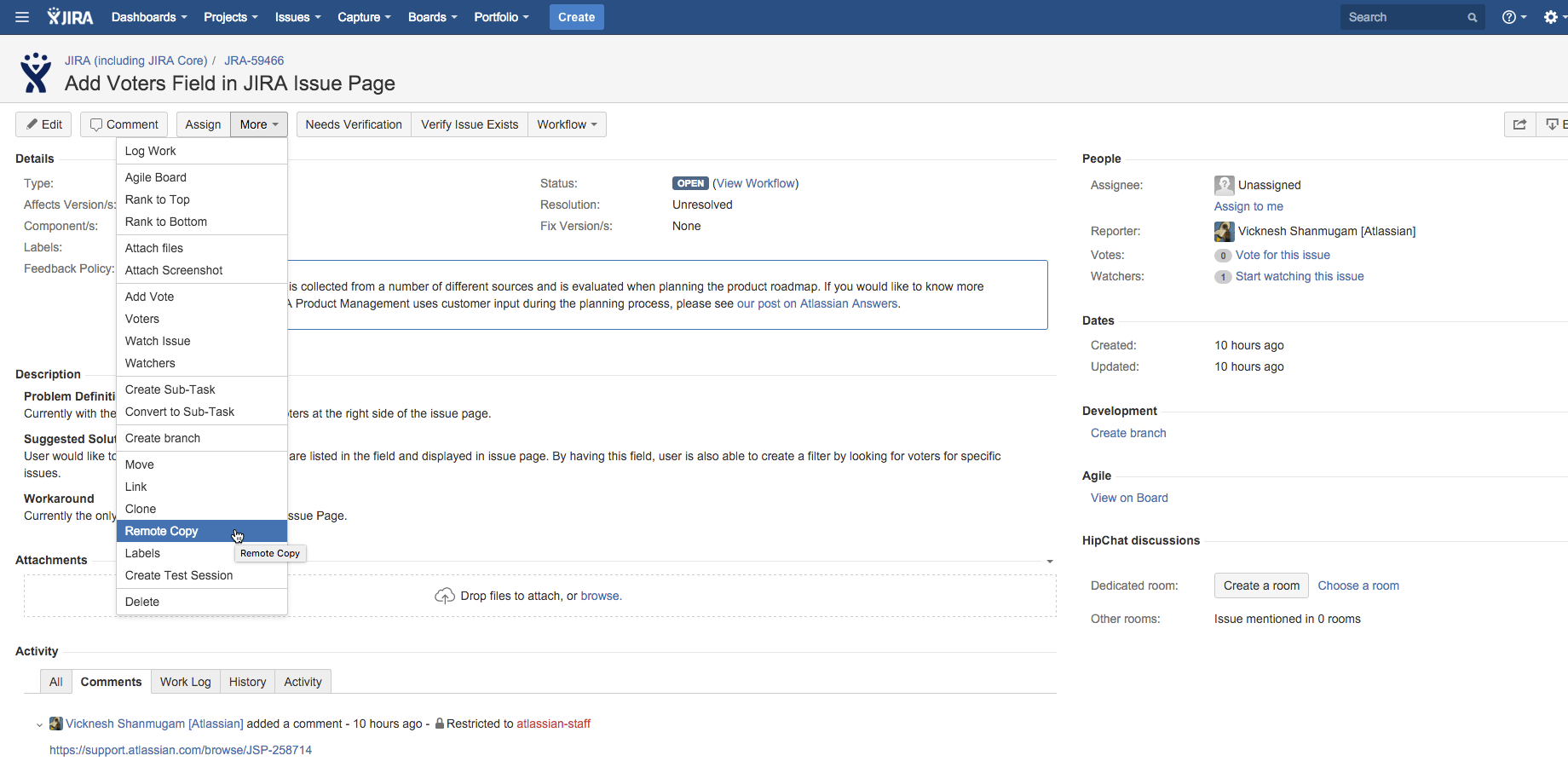Collapse the comment by Vicknesh Shanmugam
Viewport: 1568px width, 767px height.
point(39,725)
